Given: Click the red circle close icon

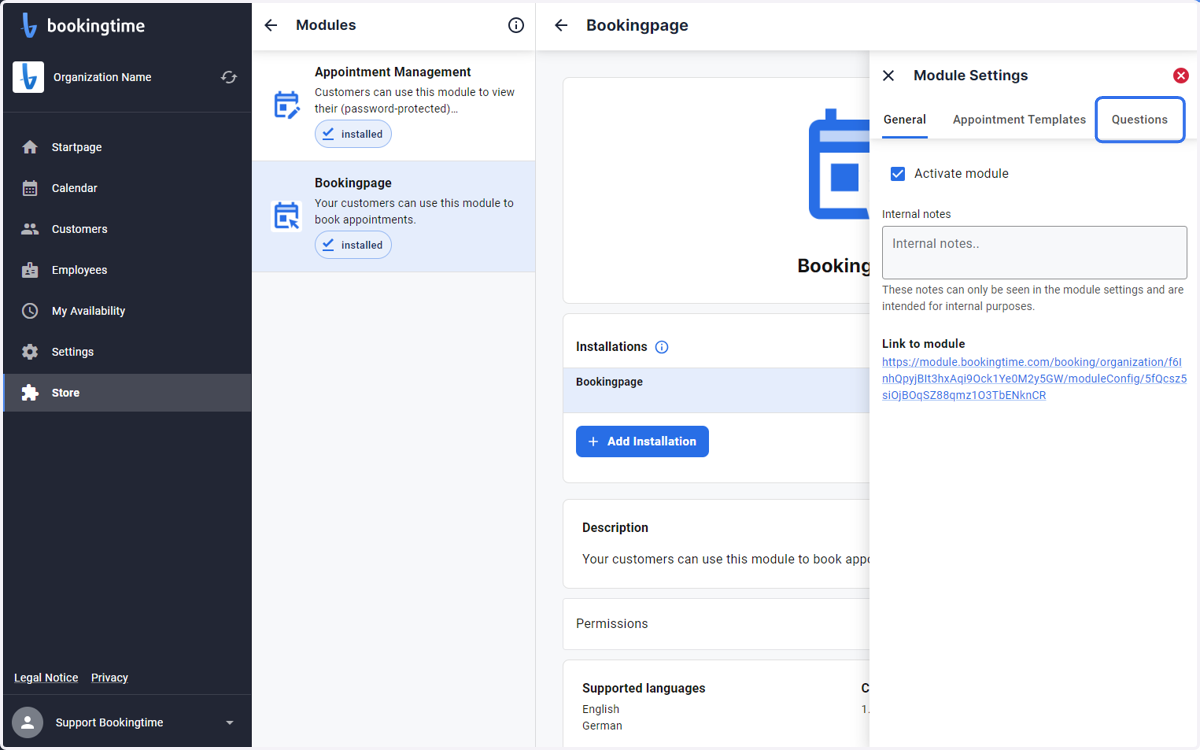Looking at the screenshot, I should click(1181, 75).
